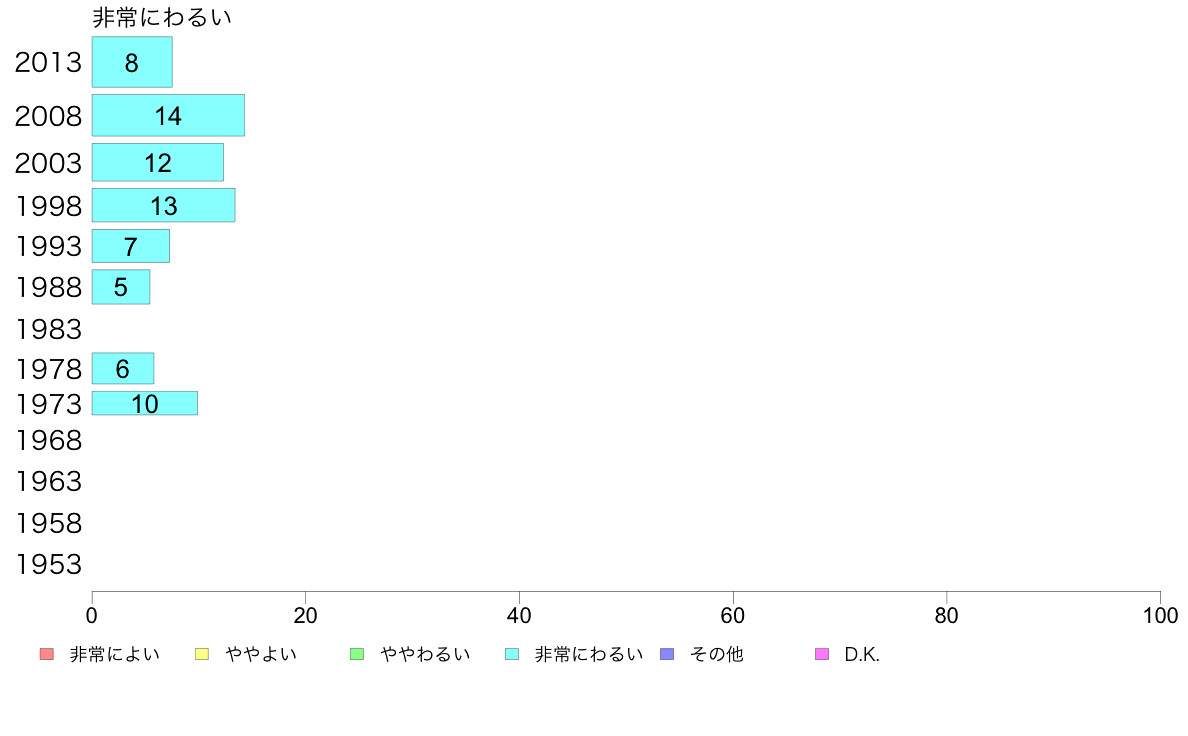Click the blue その他 legend swatch

(667, 654)
